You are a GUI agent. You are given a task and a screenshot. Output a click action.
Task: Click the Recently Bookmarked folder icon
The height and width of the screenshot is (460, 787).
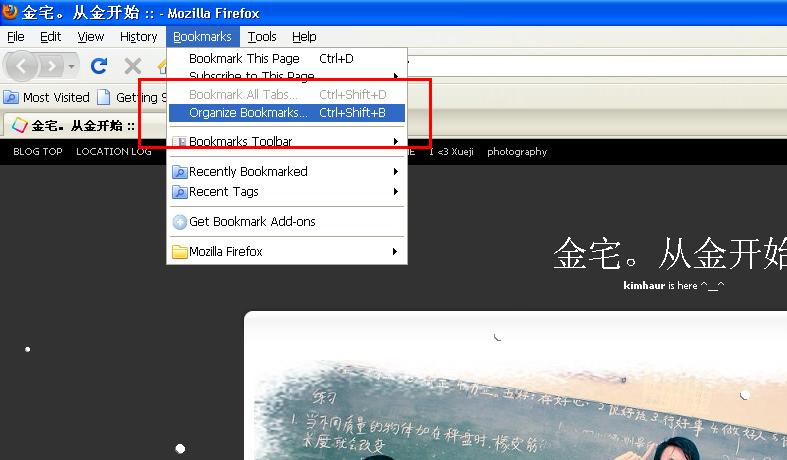pos(180,172)
